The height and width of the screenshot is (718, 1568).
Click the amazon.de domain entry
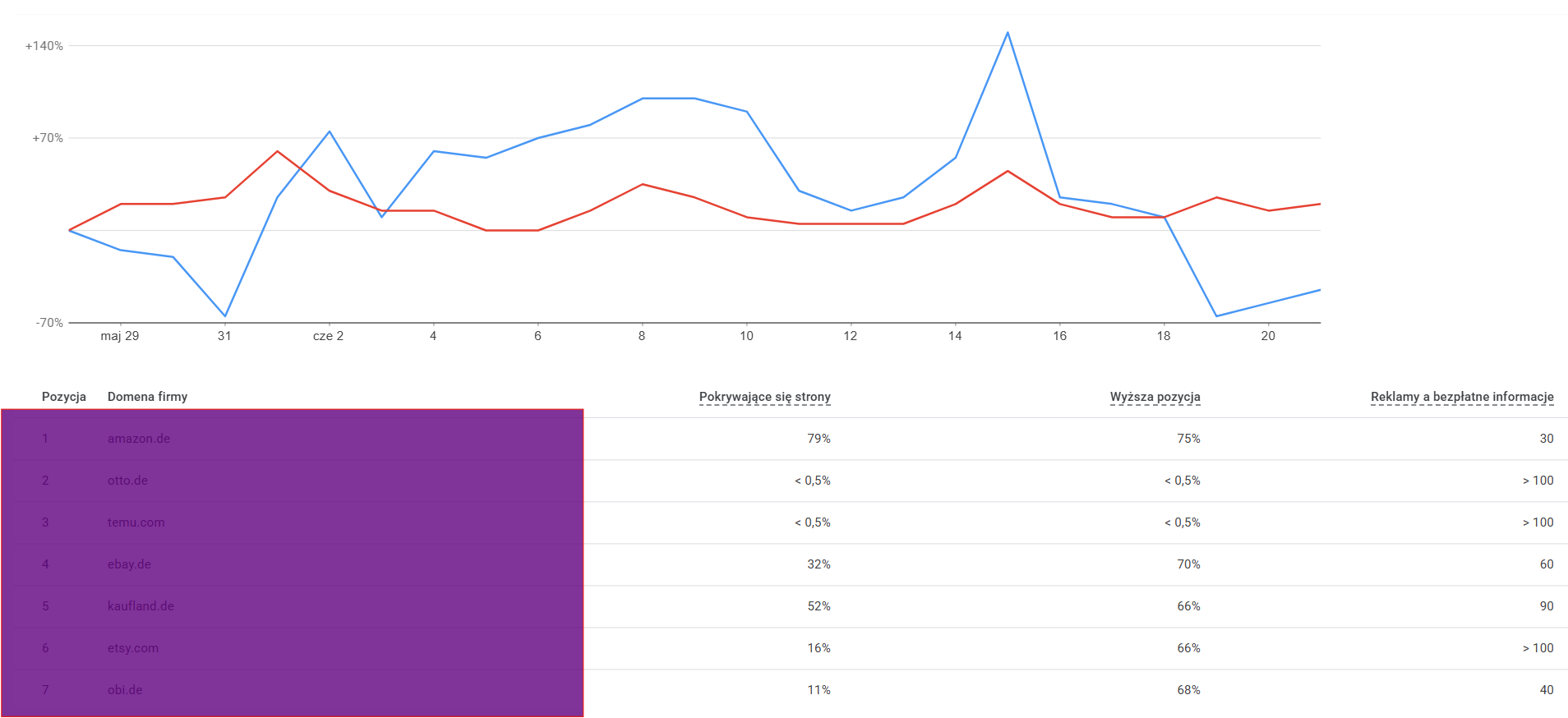pos(139,439)
